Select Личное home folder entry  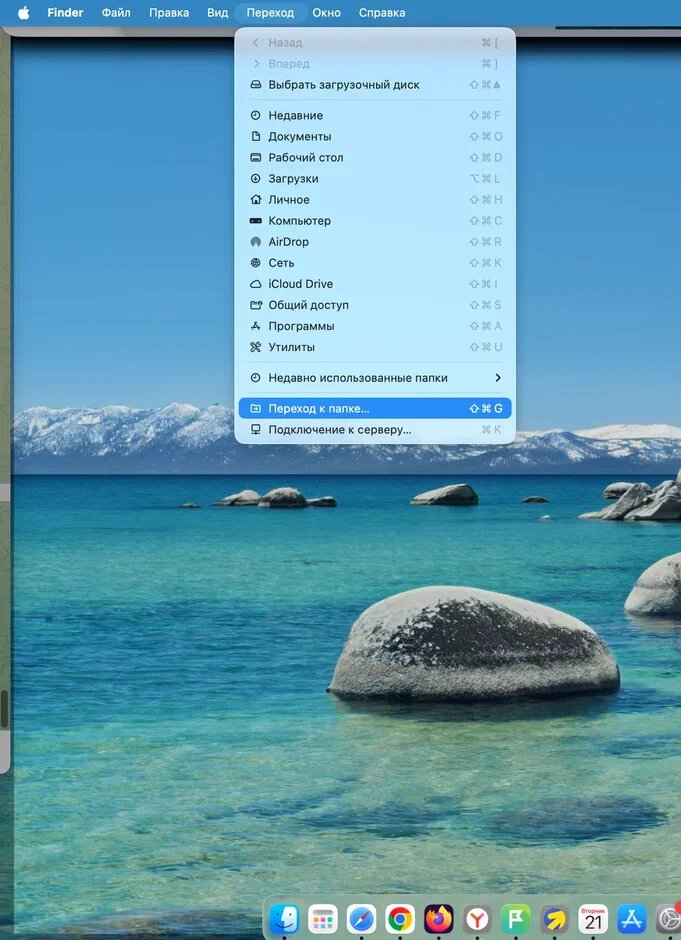375,200
